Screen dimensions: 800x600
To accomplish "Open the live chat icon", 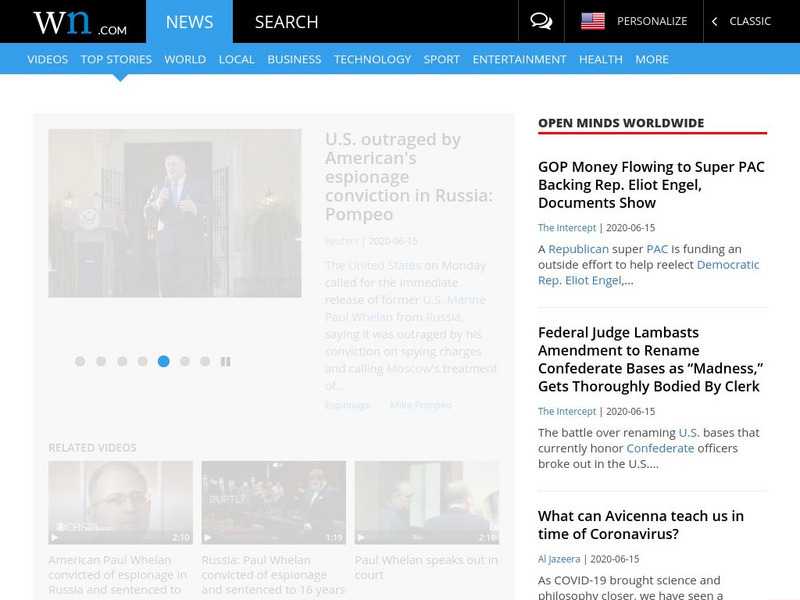I will click(x=540, y=21).
